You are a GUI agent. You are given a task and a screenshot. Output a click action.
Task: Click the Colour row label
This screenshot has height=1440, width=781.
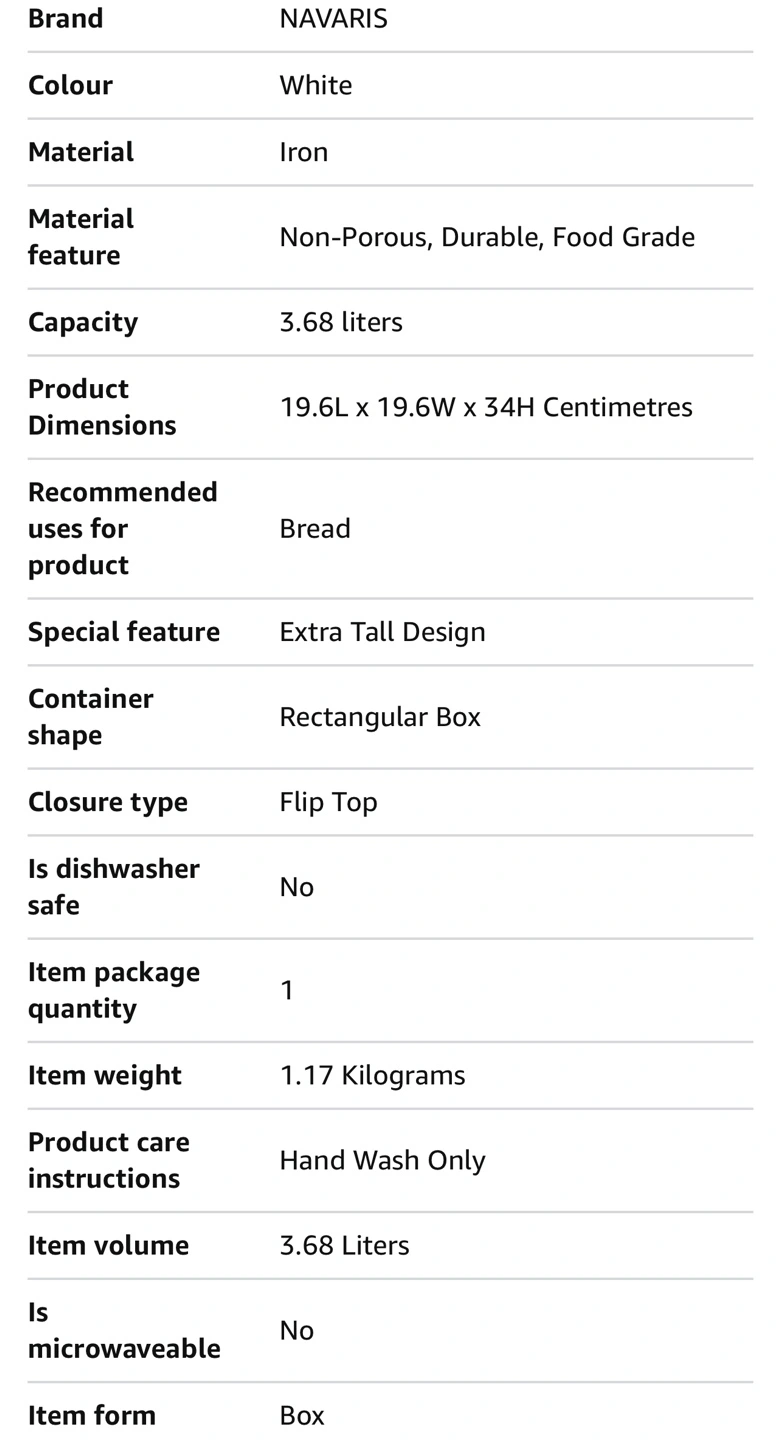(x=70, y=85)
